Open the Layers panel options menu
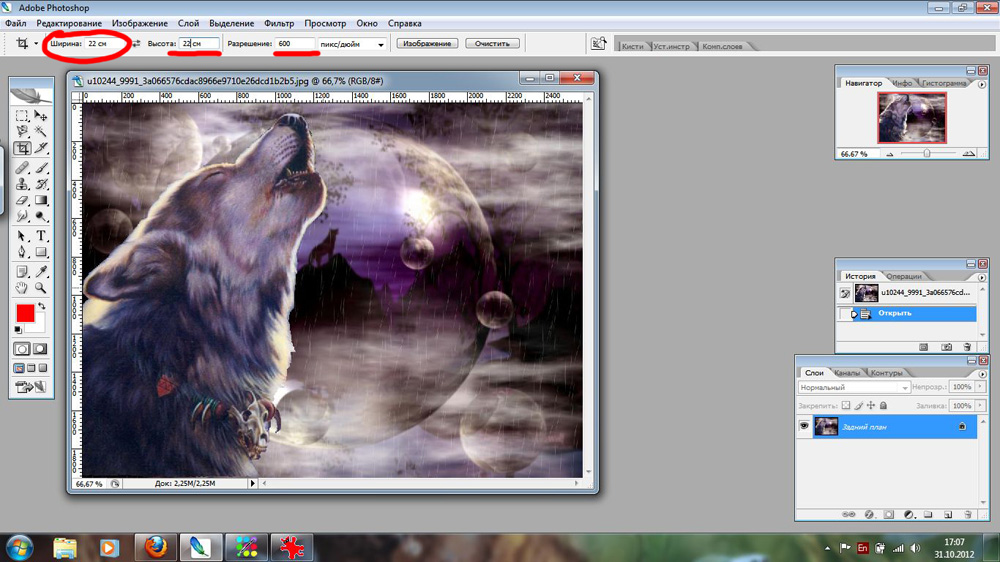The image size is (1000, 562). 982,374
